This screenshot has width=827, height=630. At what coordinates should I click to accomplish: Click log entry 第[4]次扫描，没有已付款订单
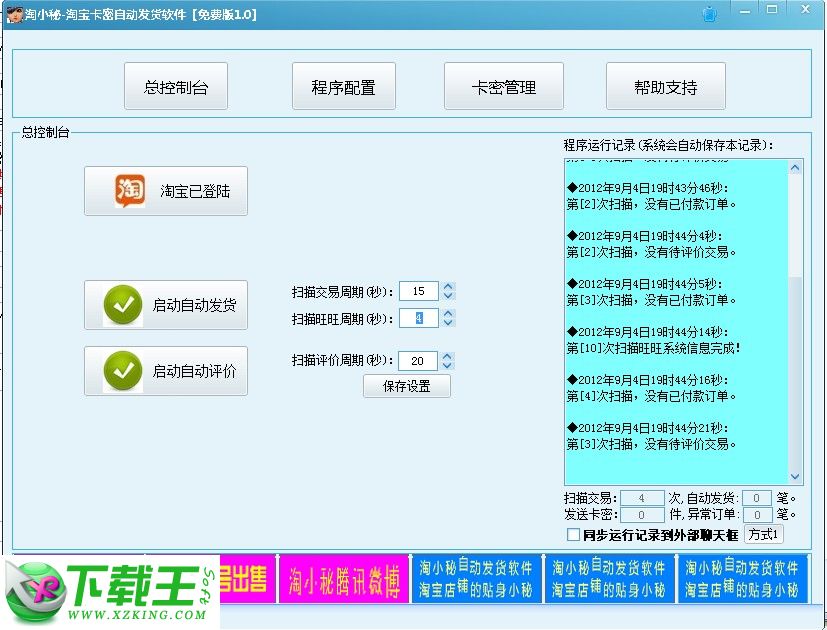[x=651, y=396]
